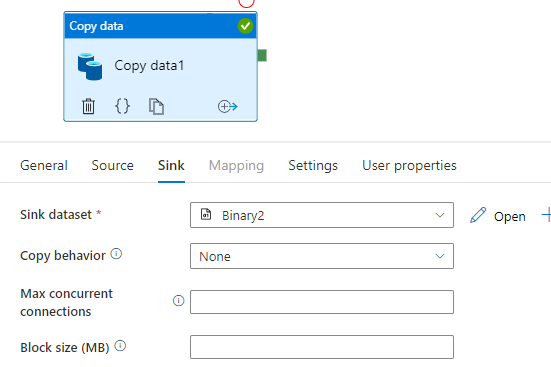
Task: View activity JSON code with braces icon
Action: pos(122,106)
